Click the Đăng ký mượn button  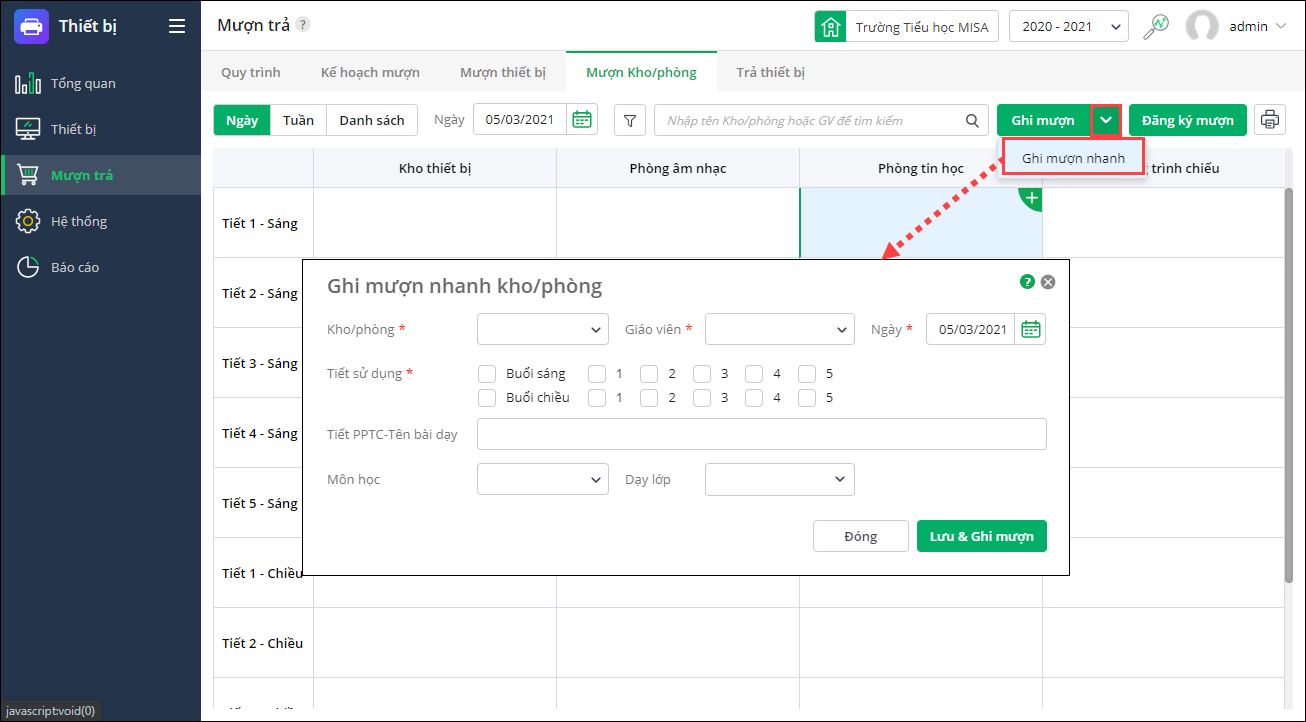point(1188,120)
